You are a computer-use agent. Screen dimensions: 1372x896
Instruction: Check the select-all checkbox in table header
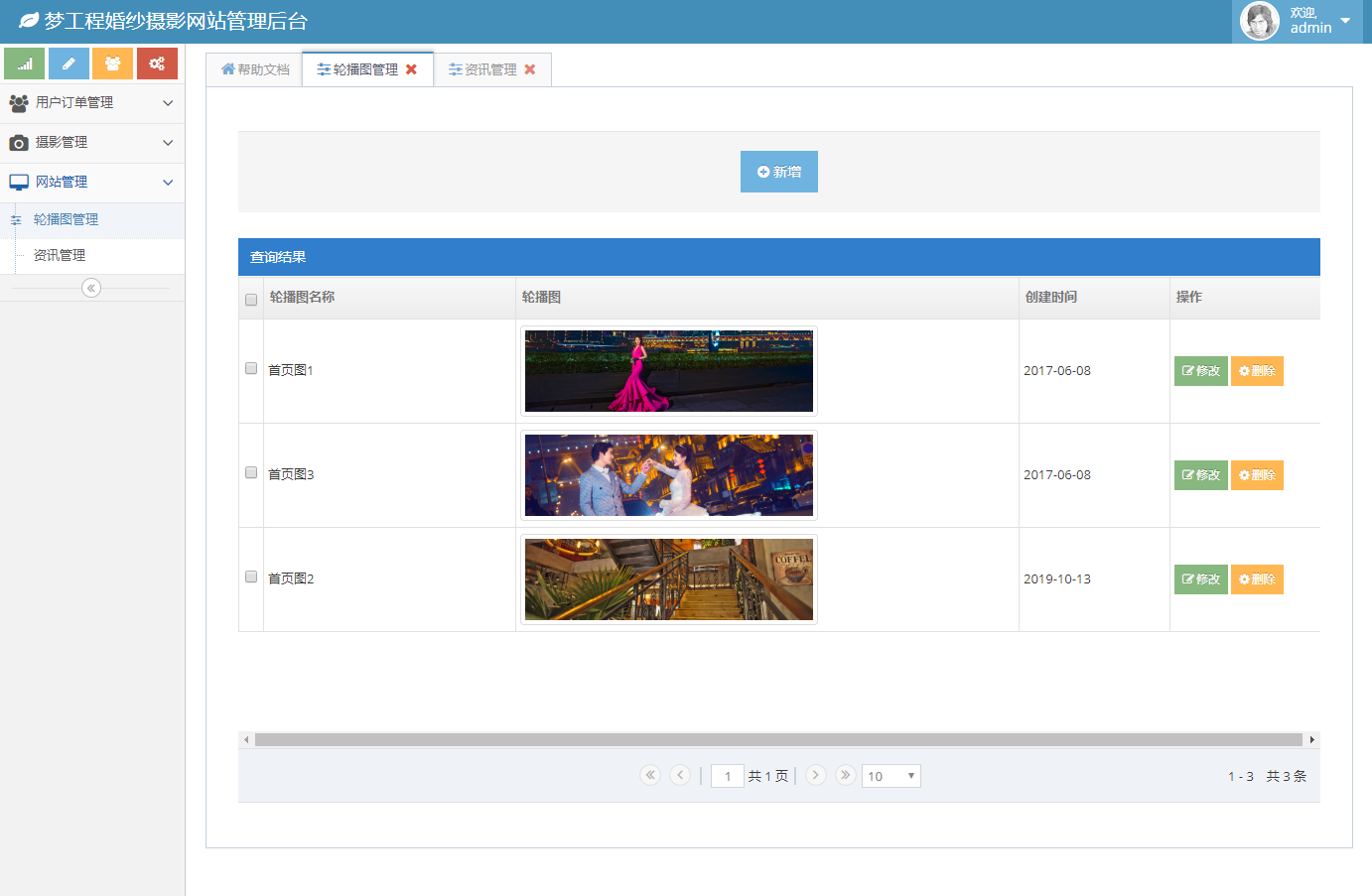pos(250,299)
